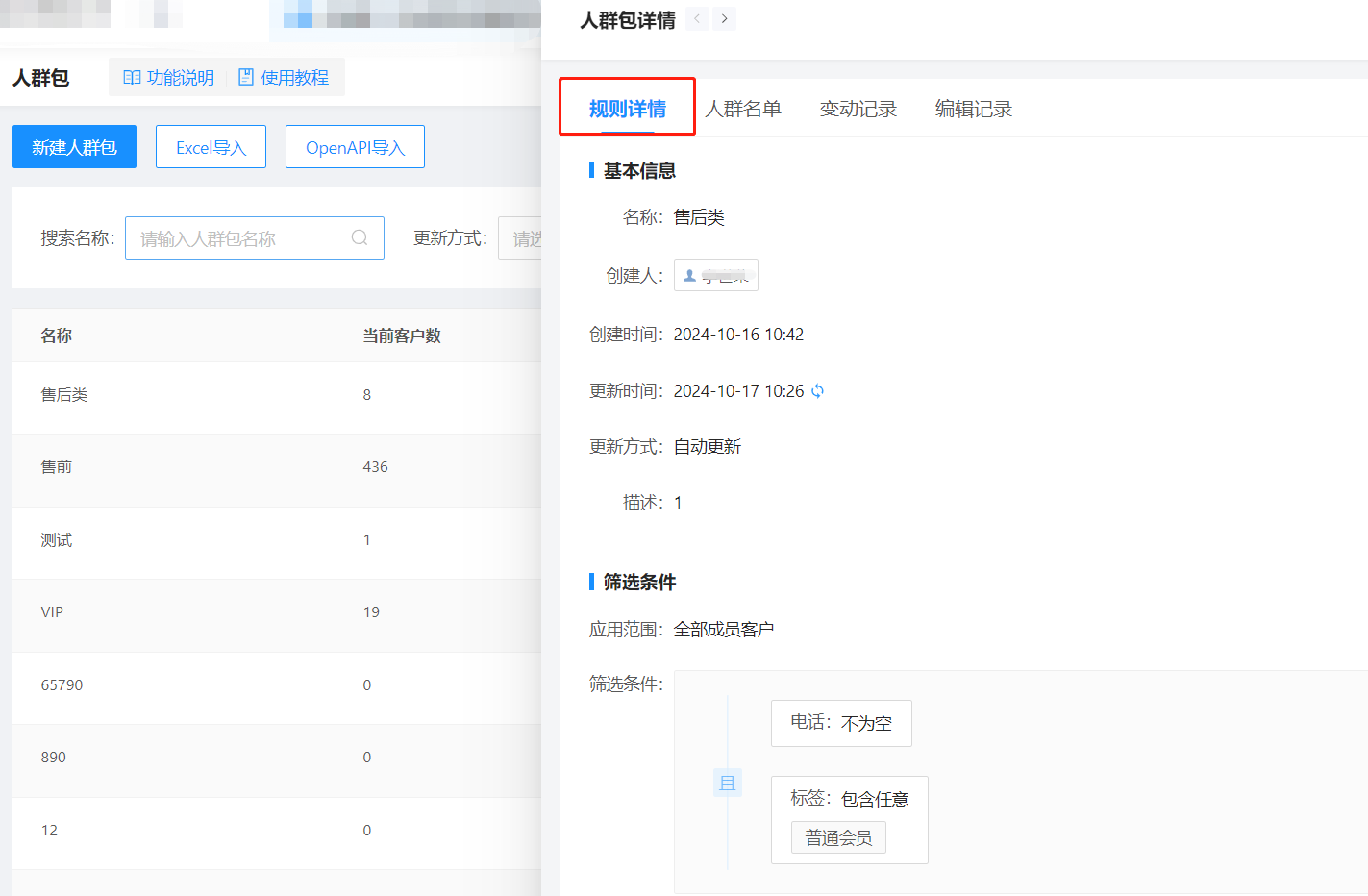This screenshot has height=896, width=1368.
Task: Switch to the 人群名单 tab
Action: (x=743, y=109)
